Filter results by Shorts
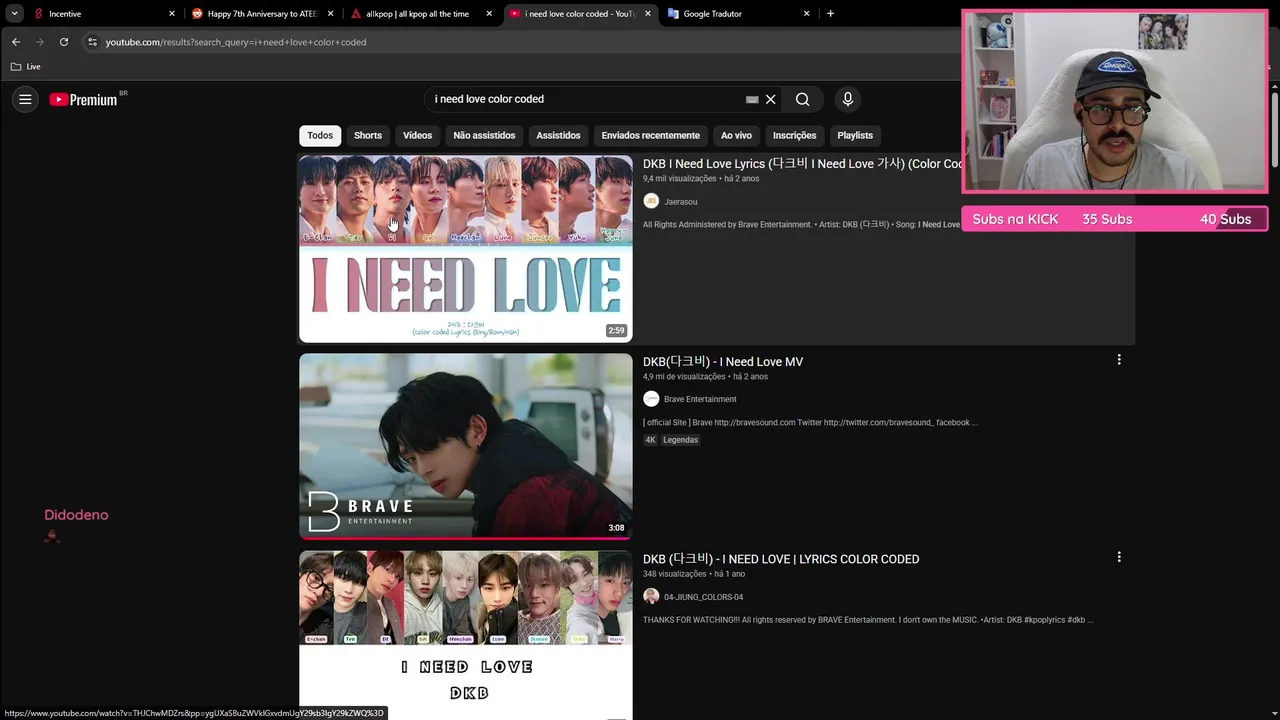Image resolution: width=1280 pixels, height=720 pixels. coord(368,135)
